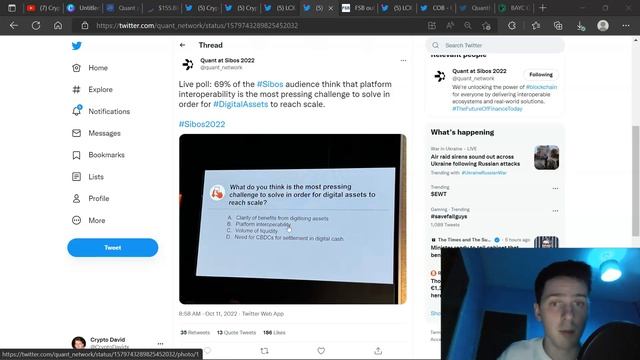Viewport: 640px width, 360px height.
Task: Like the tweet with the heart icon
Action: pos(321,351)
